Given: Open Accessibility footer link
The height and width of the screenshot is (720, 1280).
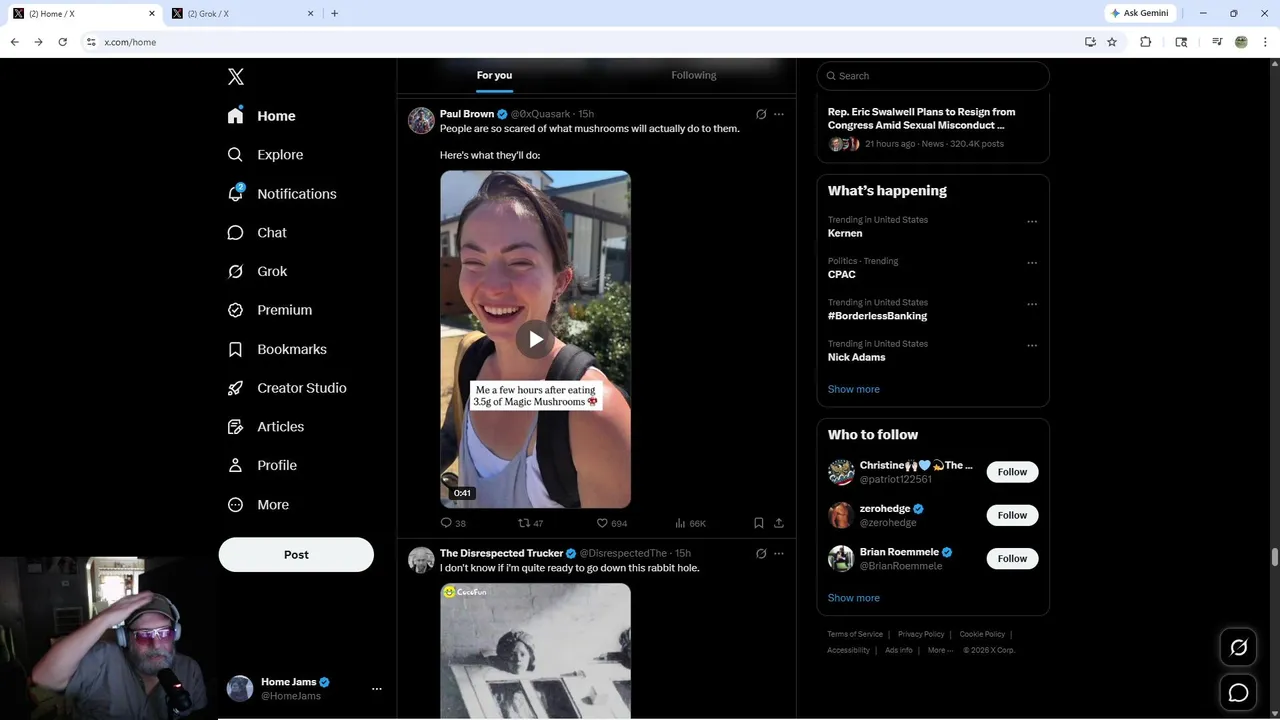Looking at the screenshot, I should [848, 650].
